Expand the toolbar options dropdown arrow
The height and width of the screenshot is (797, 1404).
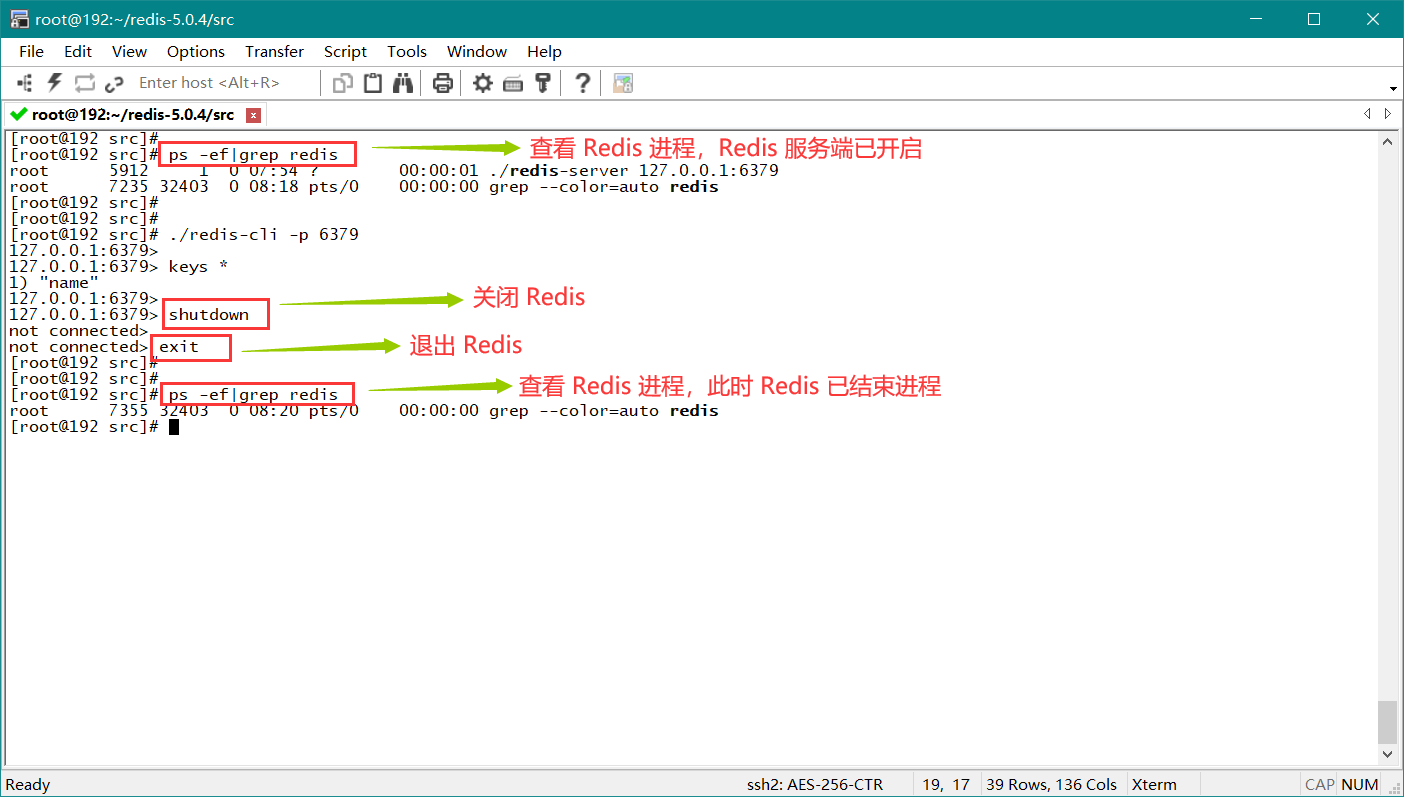coord(1393,88)
